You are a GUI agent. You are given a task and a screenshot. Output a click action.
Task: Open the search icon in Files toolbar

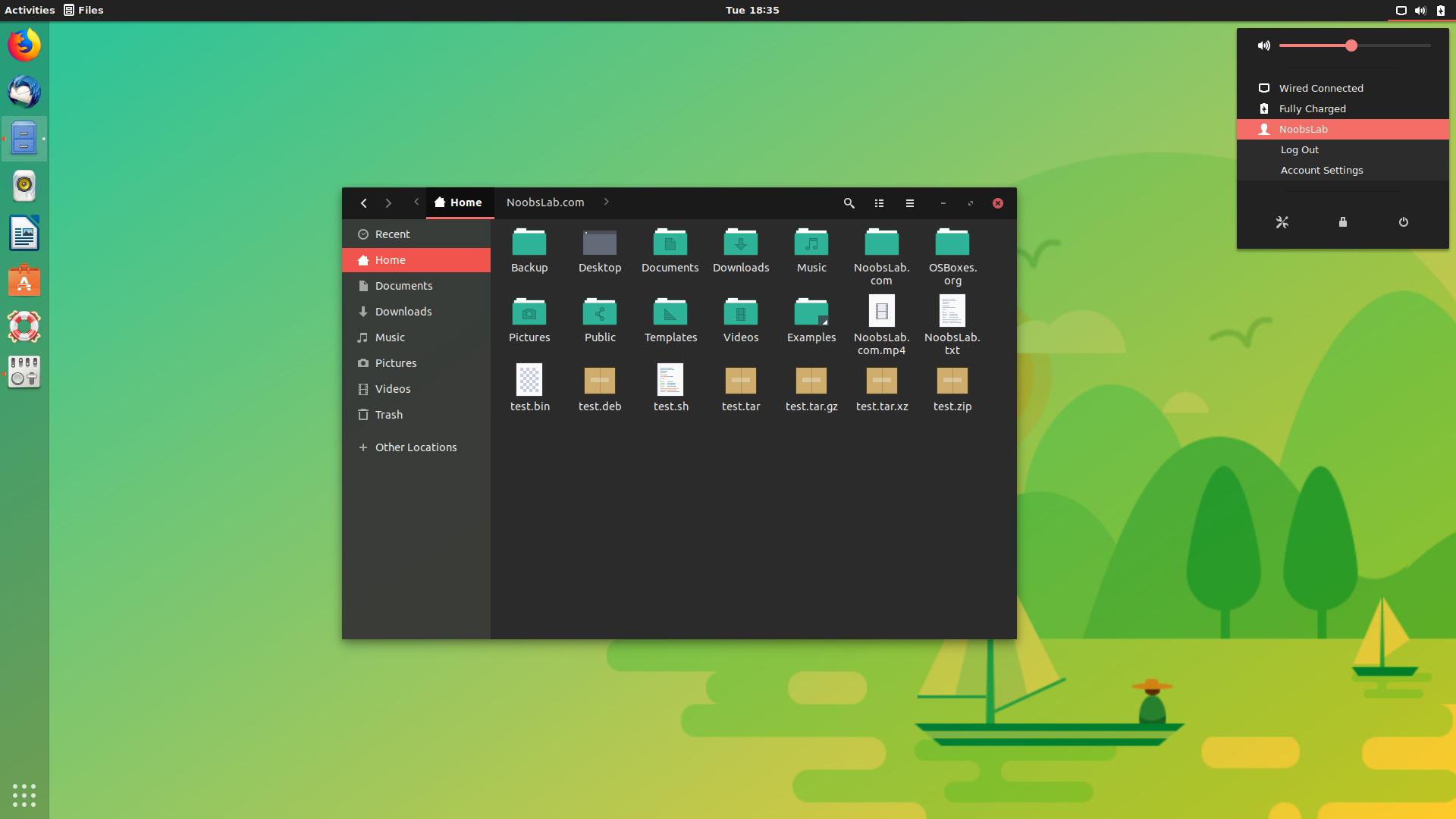(849, 203)
